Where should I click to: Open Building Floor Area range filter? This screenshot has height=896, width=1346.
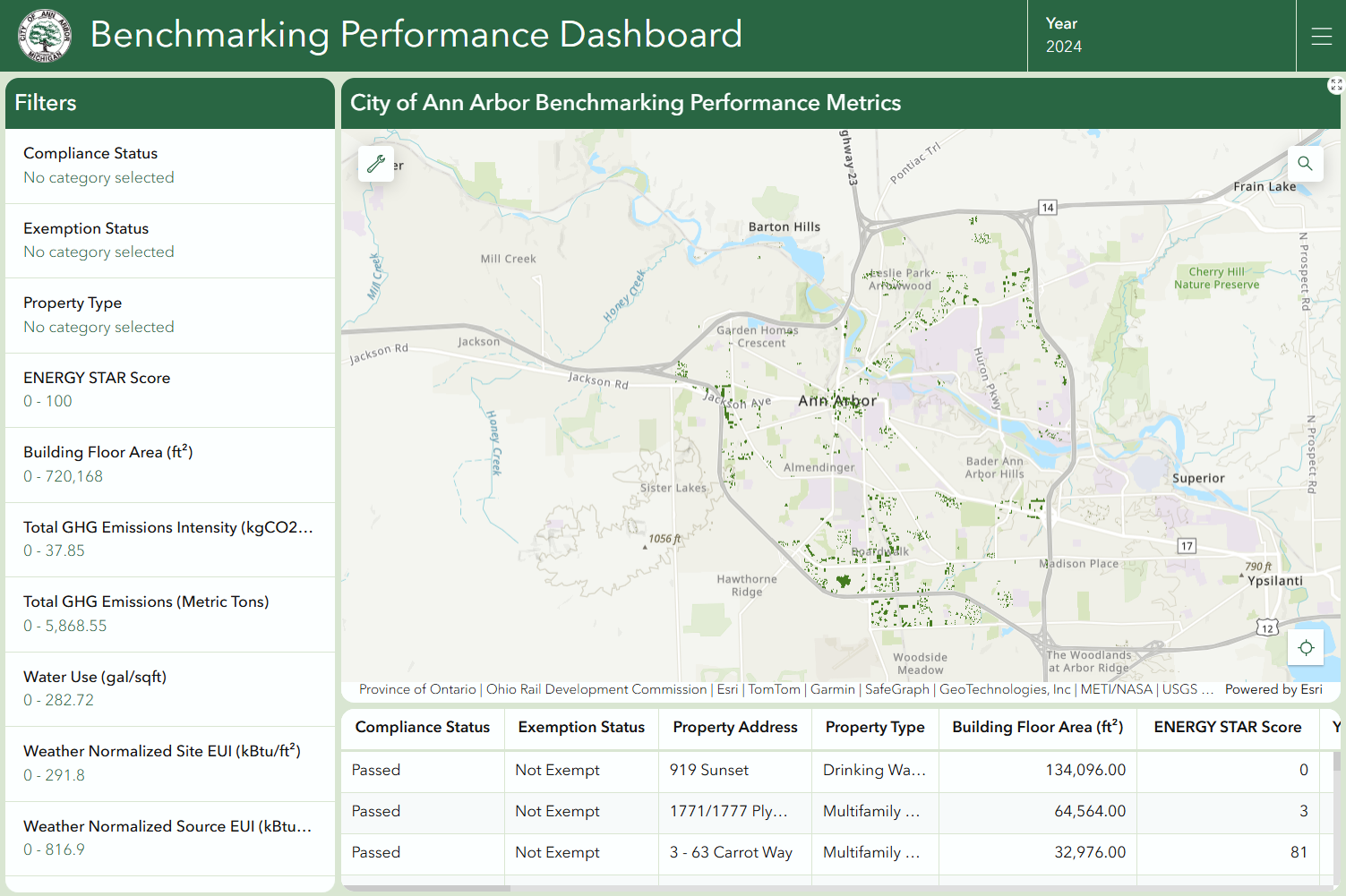[170, 465]
